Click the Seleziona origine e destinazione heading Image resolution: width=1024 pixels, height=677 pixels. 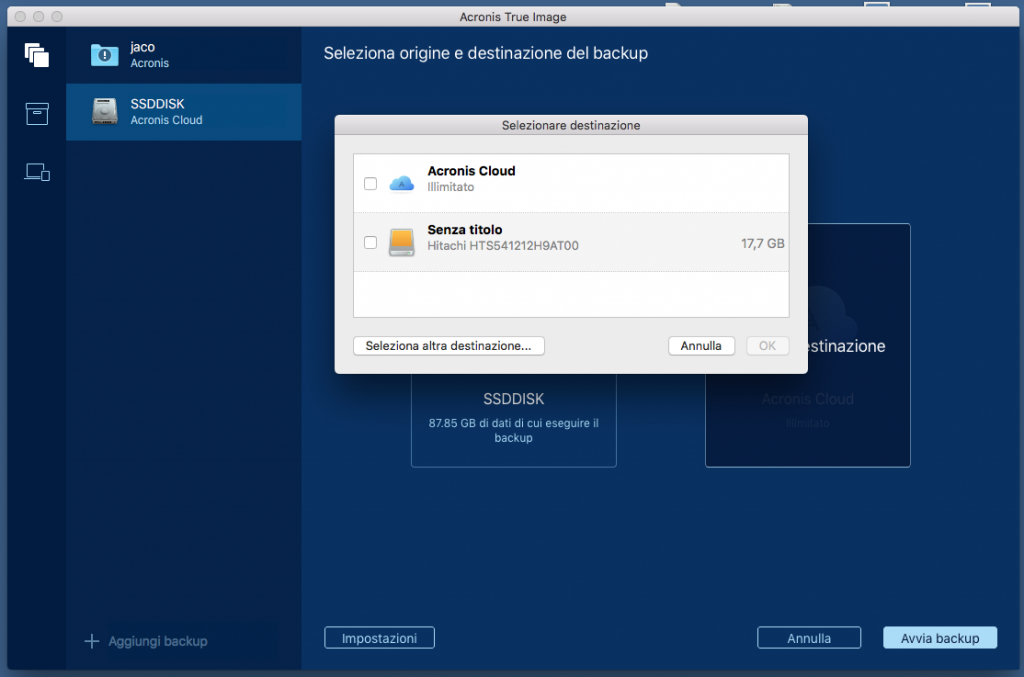[x=486, y=53]
